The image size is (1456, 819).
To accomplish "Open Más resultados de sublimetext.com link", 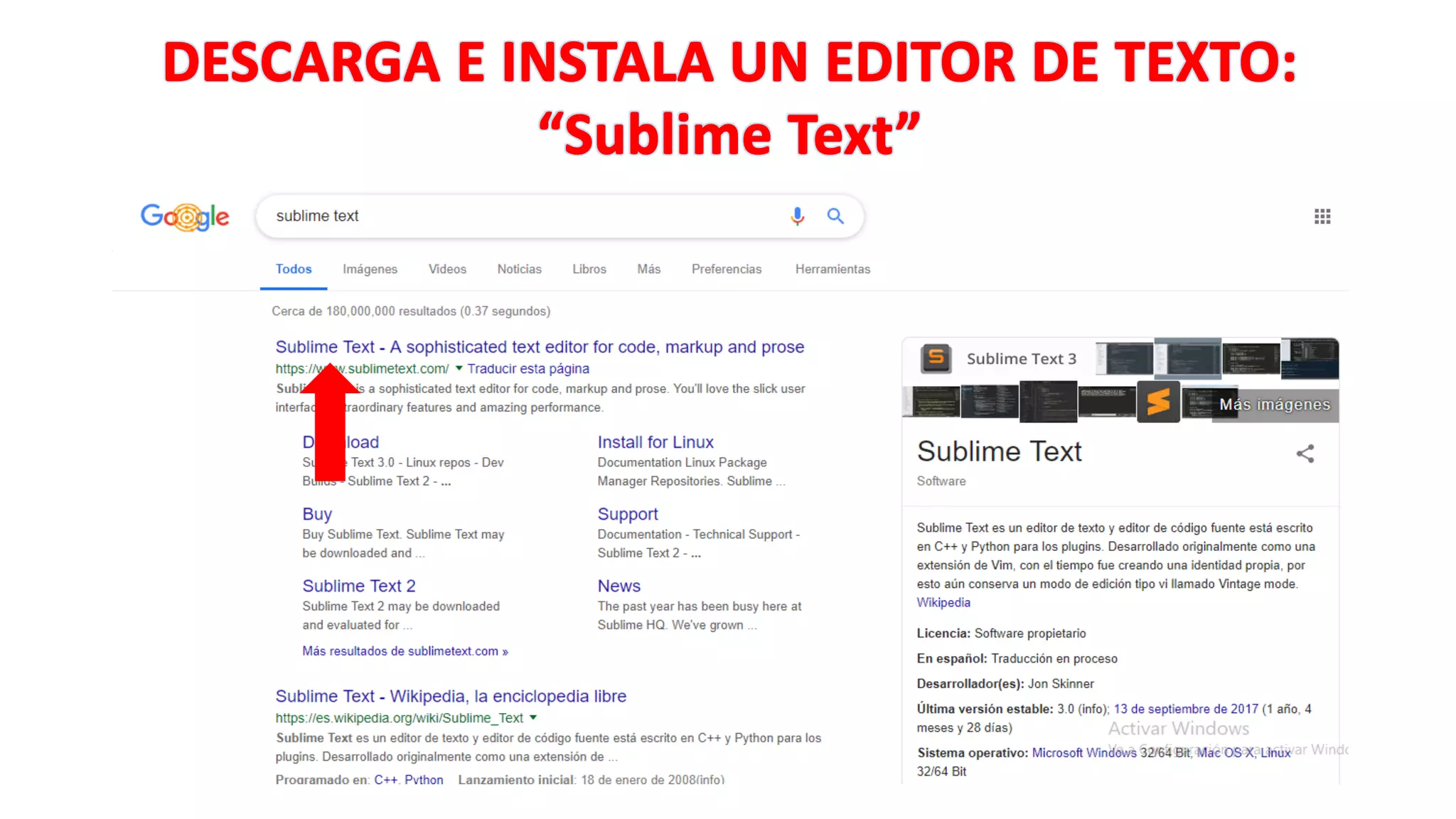I will [405, 651].
